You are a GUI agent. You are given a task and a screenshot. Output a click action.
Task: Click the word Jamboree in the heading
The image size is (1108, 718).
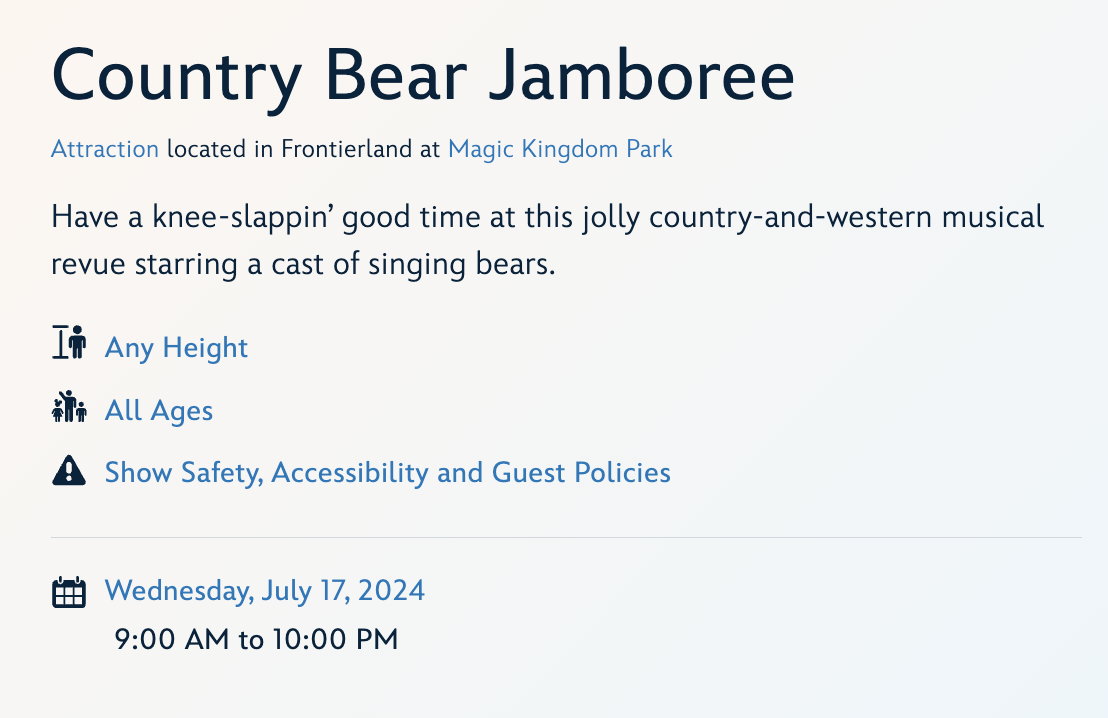pos(642,76)
